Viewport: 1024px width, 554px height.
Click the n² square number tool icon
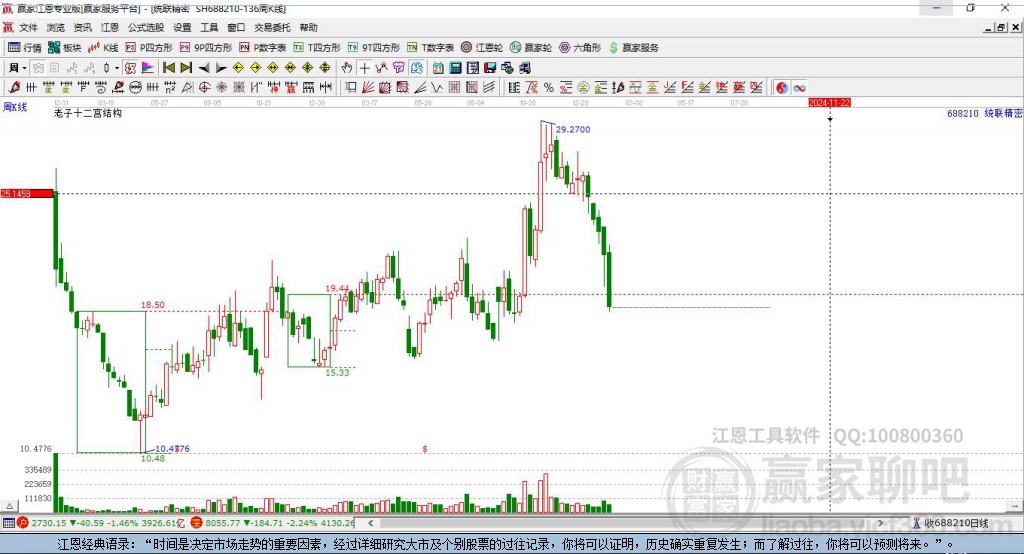coord(170,88)
